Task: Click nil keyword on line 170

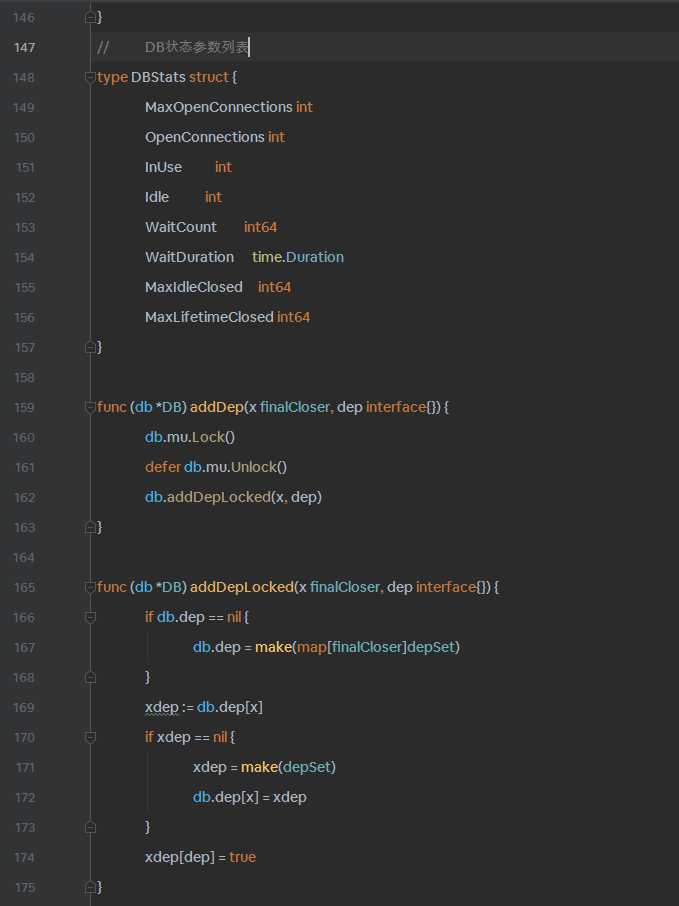Action: 220,737
